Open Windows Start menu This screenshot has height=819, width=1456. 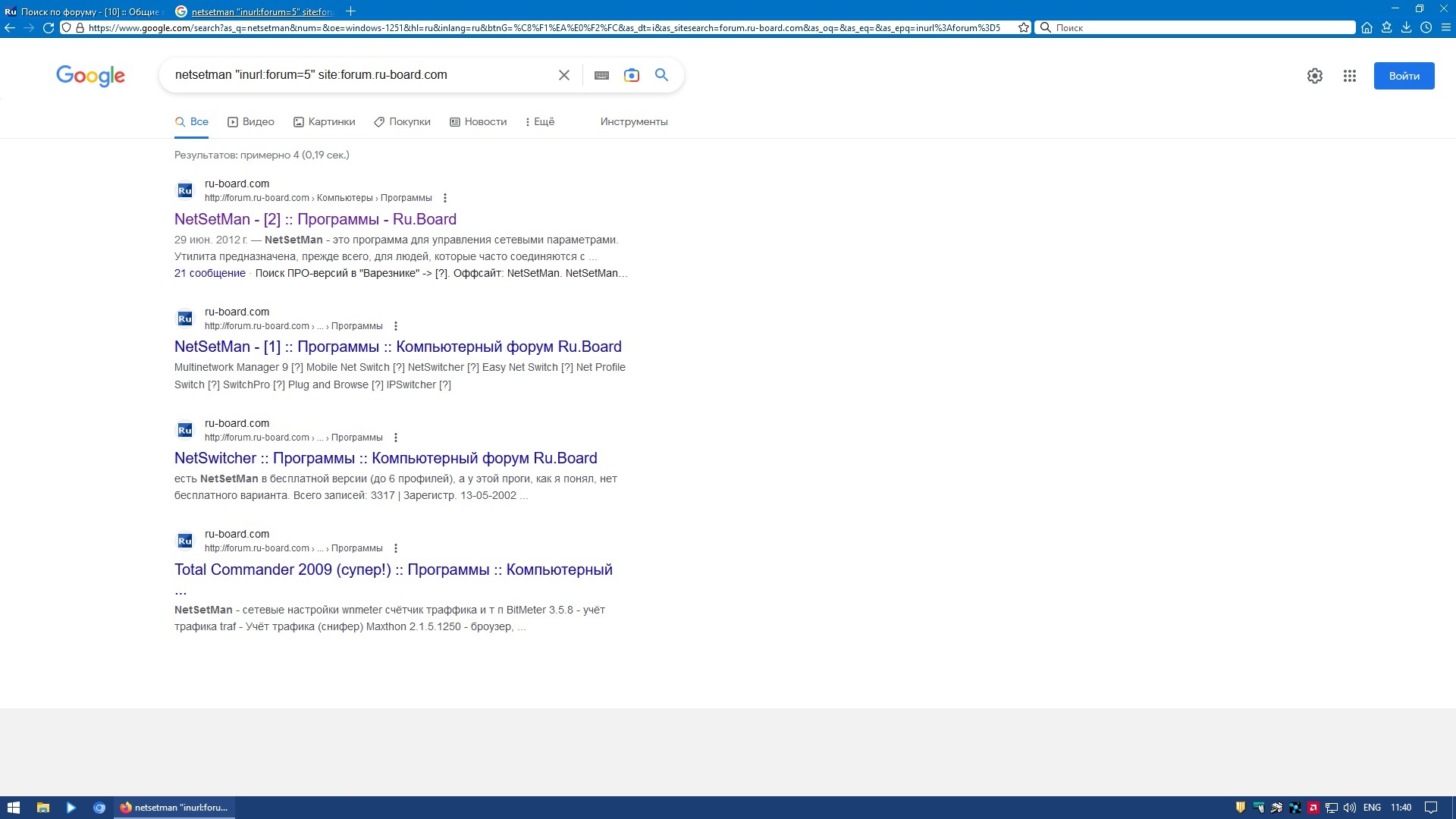(14, 808)
